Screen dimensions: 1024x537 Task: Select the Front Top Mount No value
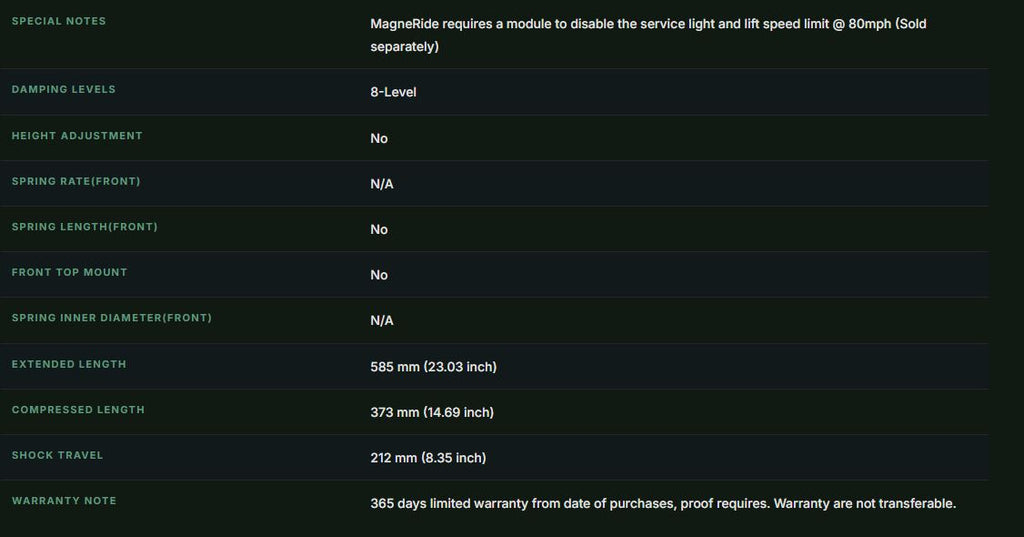click(379, 275)
